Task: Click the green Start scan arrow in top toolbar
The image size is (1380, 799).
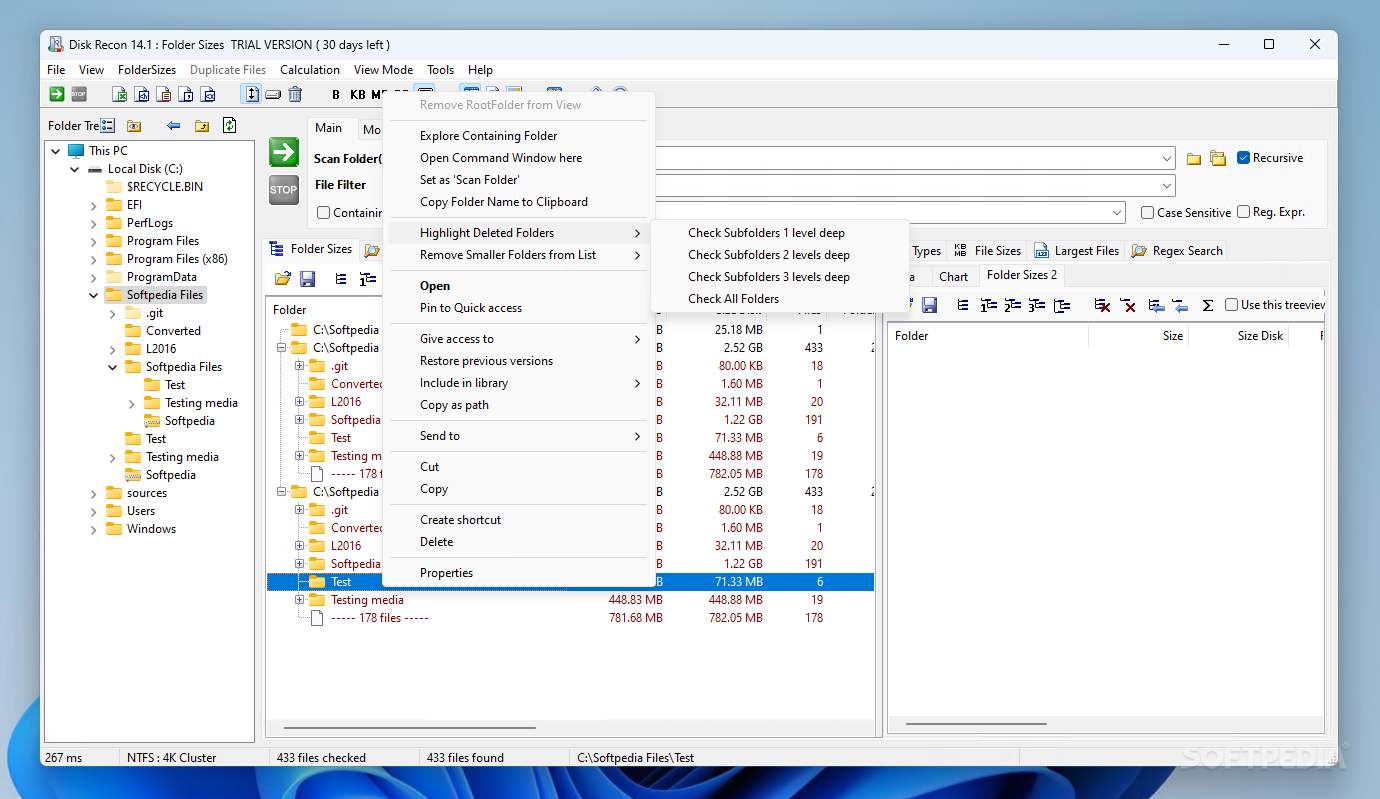Action: pos(57,94)
